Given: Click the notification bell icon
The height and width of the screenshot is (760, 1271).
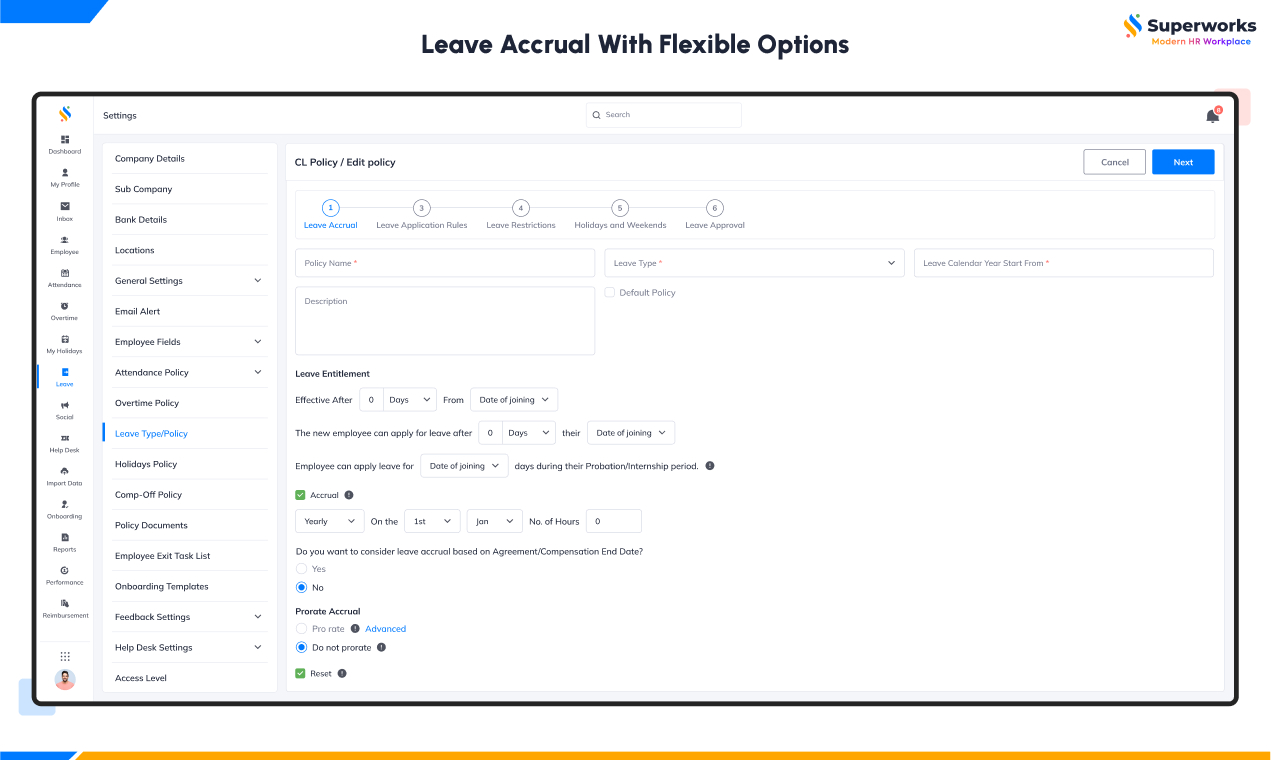Looking at the screenshot, I should 1212,116.
